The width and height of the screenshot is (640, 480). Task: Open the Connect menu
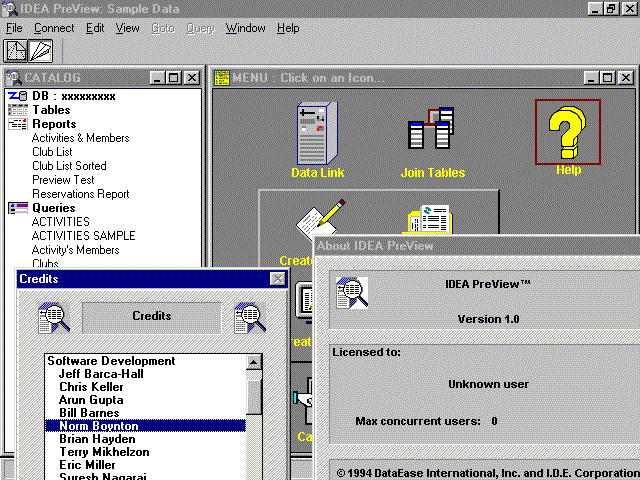click(x=54, y=28)
